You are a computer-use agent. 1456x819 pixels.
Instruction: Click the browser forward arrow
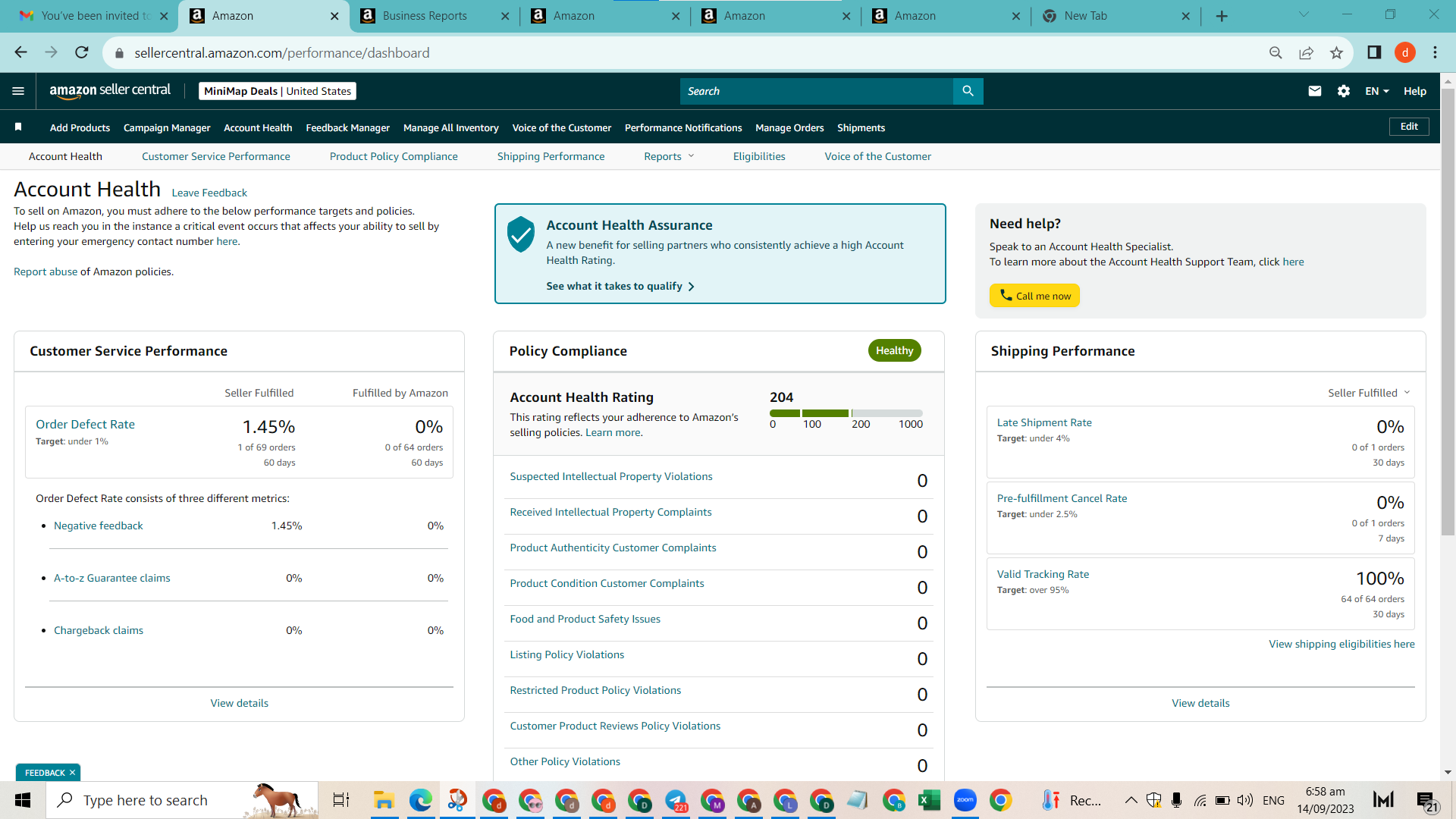pos(52,52)
